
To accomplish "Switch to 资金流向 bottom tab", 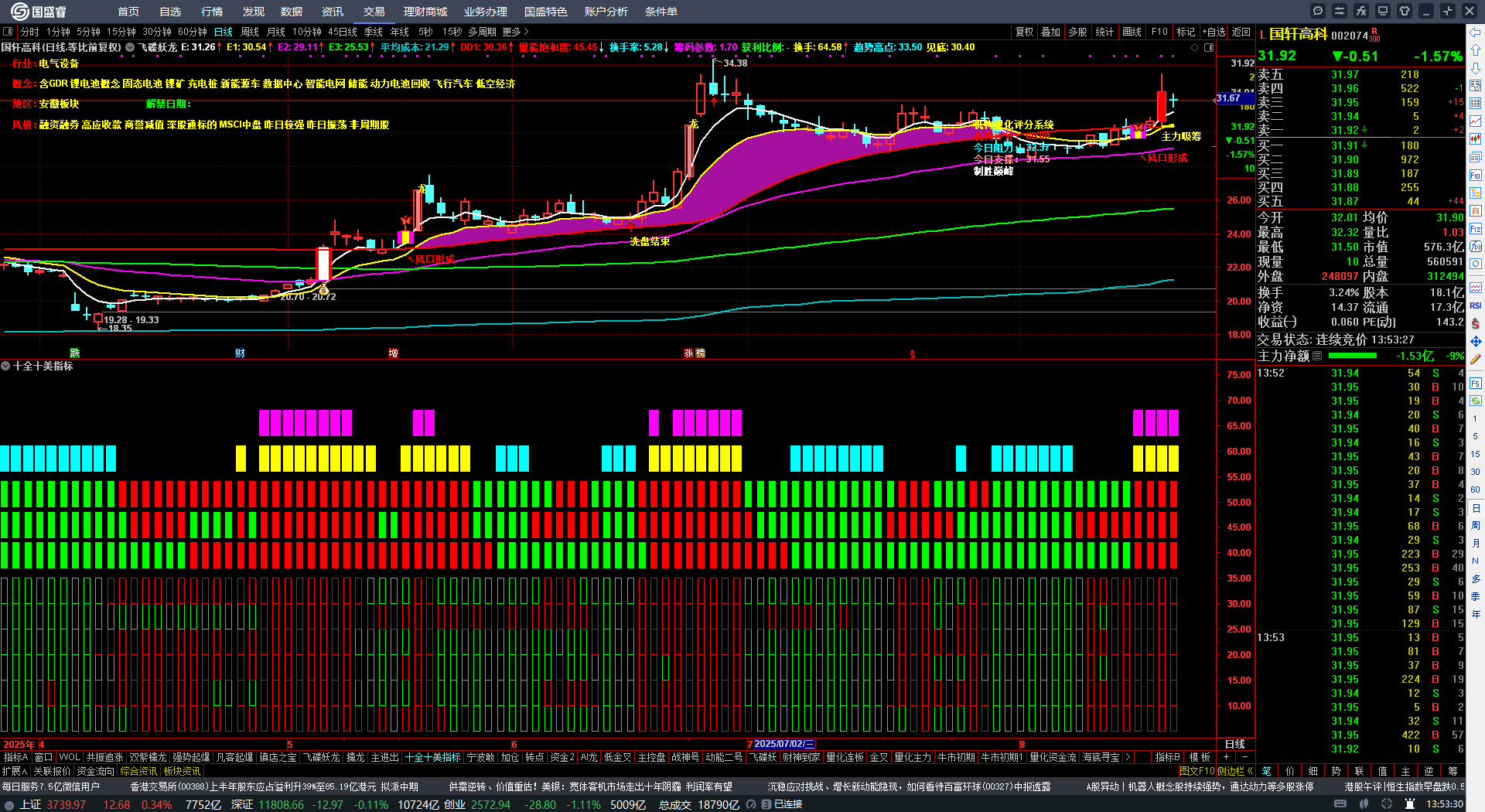I will click(x=95, y=771).
